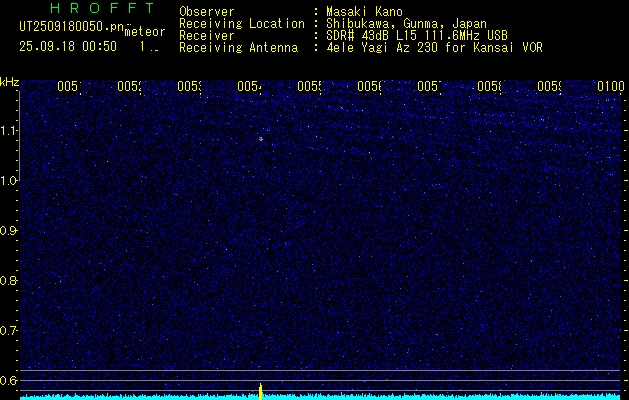This screenshot has height=400, width=629.
Task: Select observer name Masaki Kano
Action: coord(364,12)
